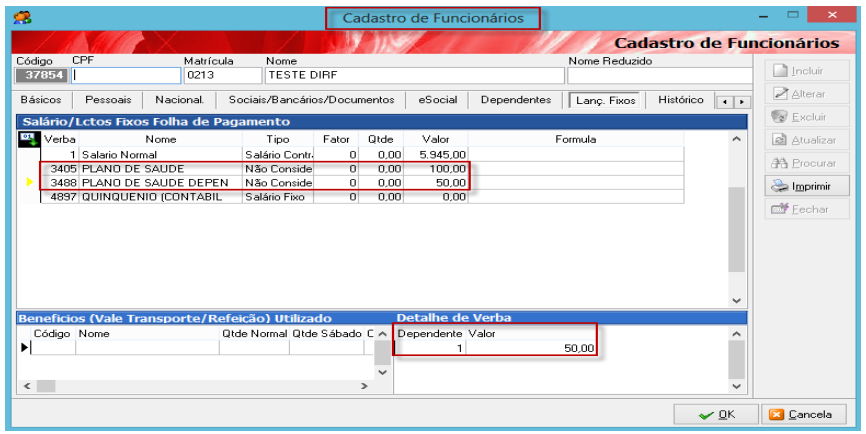Open the Histórico tab
866x434 pixels.
pyautogui.click(x=680, y=100)
